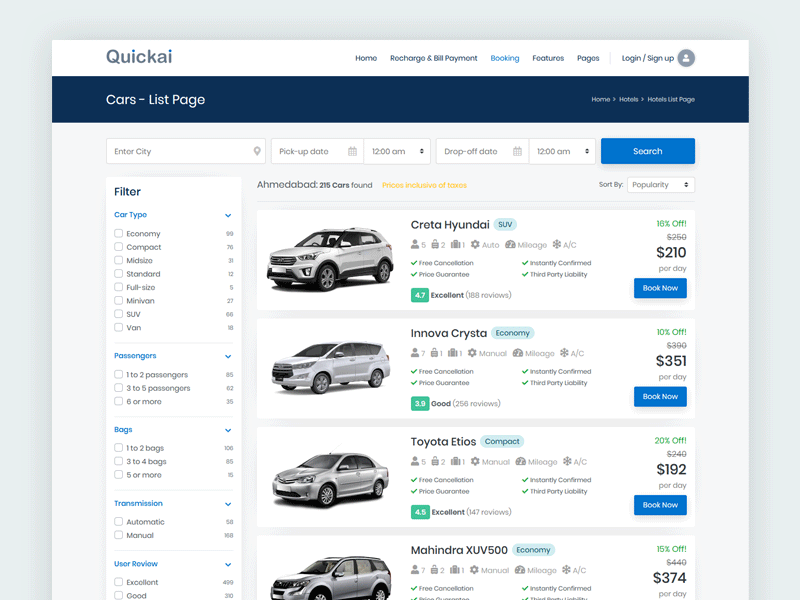The width and height of the screenshot is (800, 600).
Task: Check the Economy car type filter
Action: point(118,233)
